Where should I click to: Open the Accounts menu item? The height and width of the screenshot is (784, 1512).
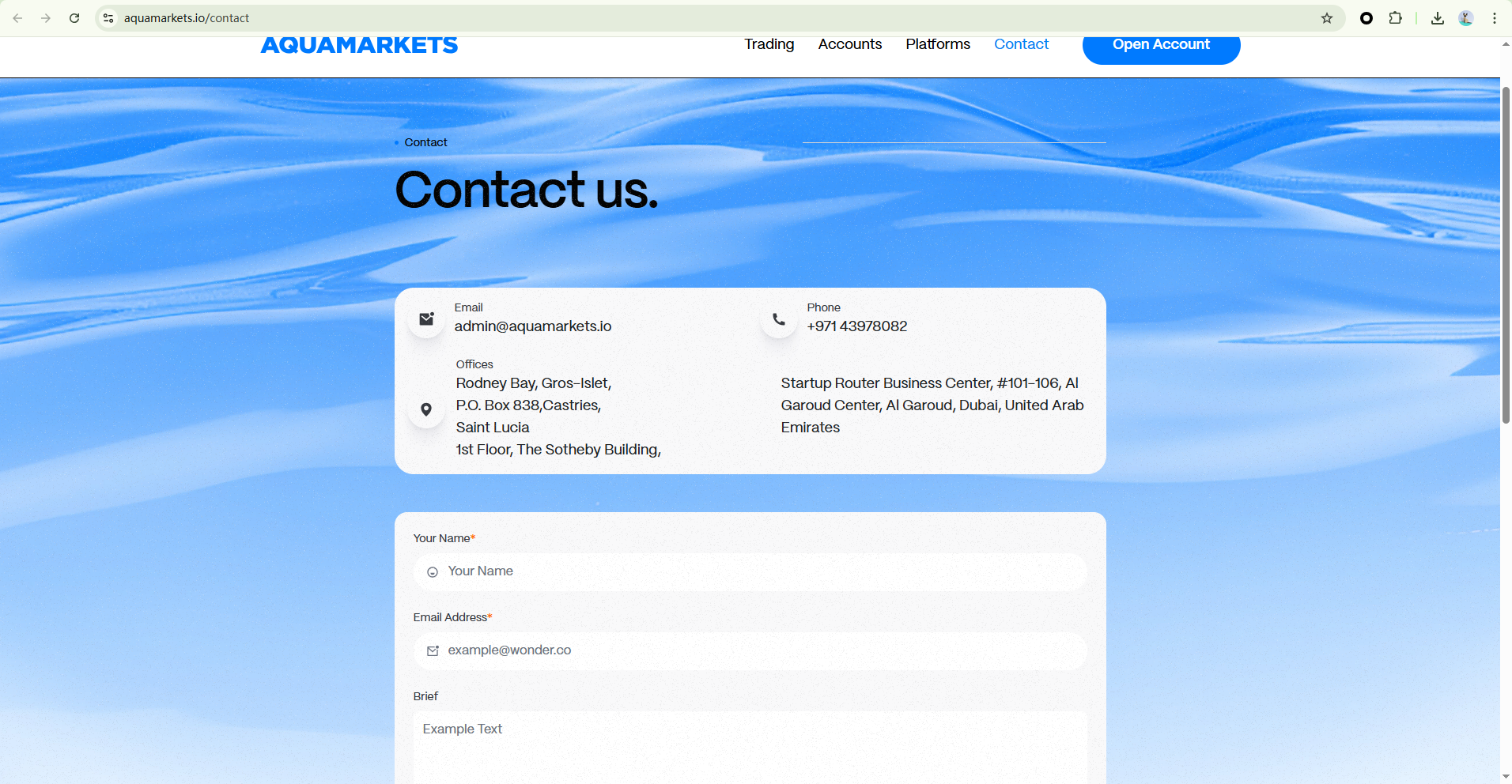[850, 44]
